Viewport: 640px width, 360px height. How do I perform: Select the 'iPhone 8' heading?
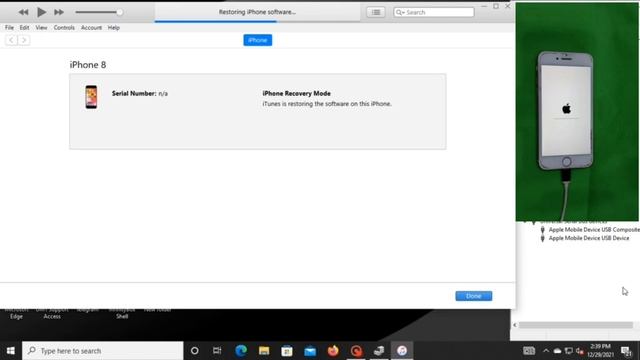click(88, 65)
